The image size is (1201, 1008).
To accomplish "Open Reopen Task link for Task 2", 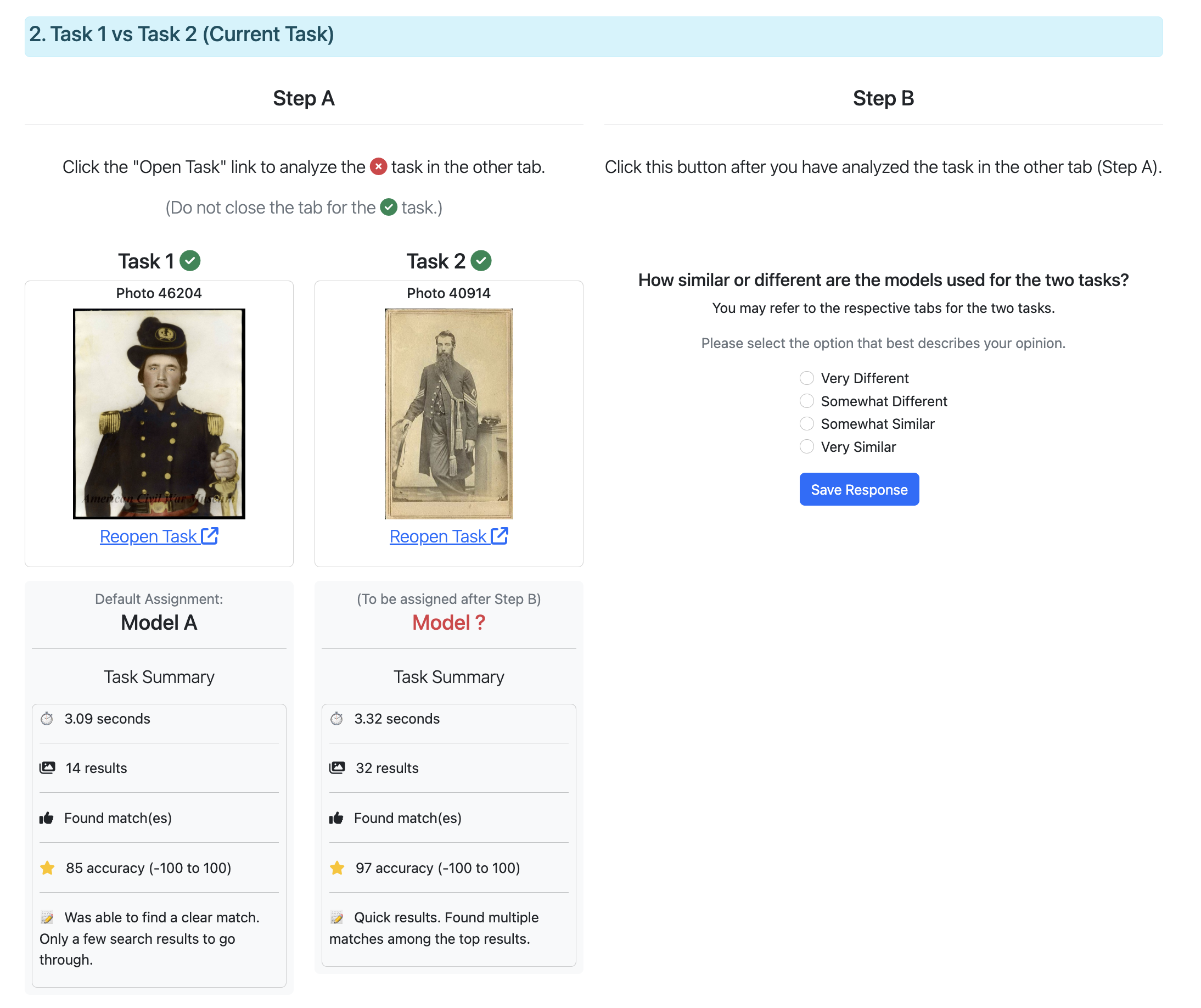I will [439, 536].
